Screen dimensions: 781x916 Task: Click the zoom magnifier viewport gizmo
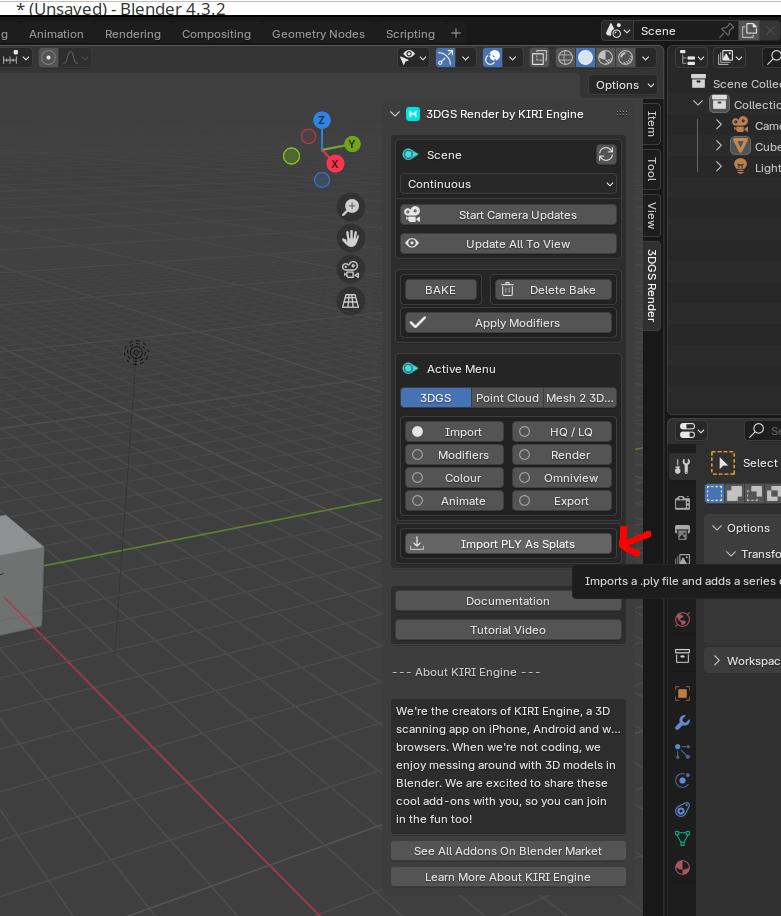pos(351,207)
